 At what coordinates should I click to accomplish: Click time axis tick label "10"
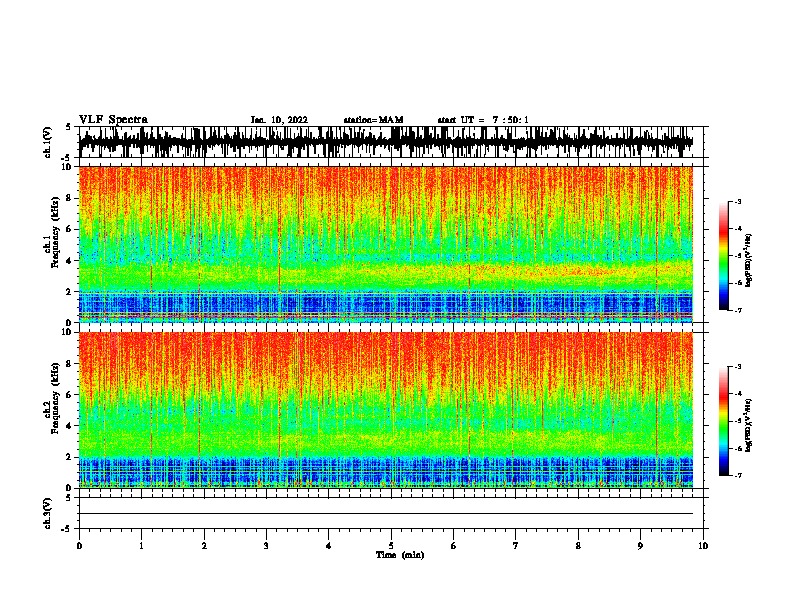click(703, 546)
